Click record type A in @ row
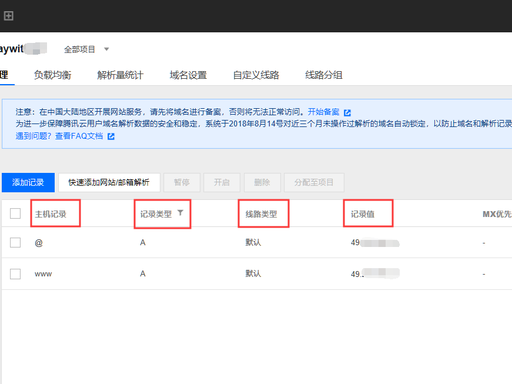This screenshot has width=512, height=384. tap(143, 243)
